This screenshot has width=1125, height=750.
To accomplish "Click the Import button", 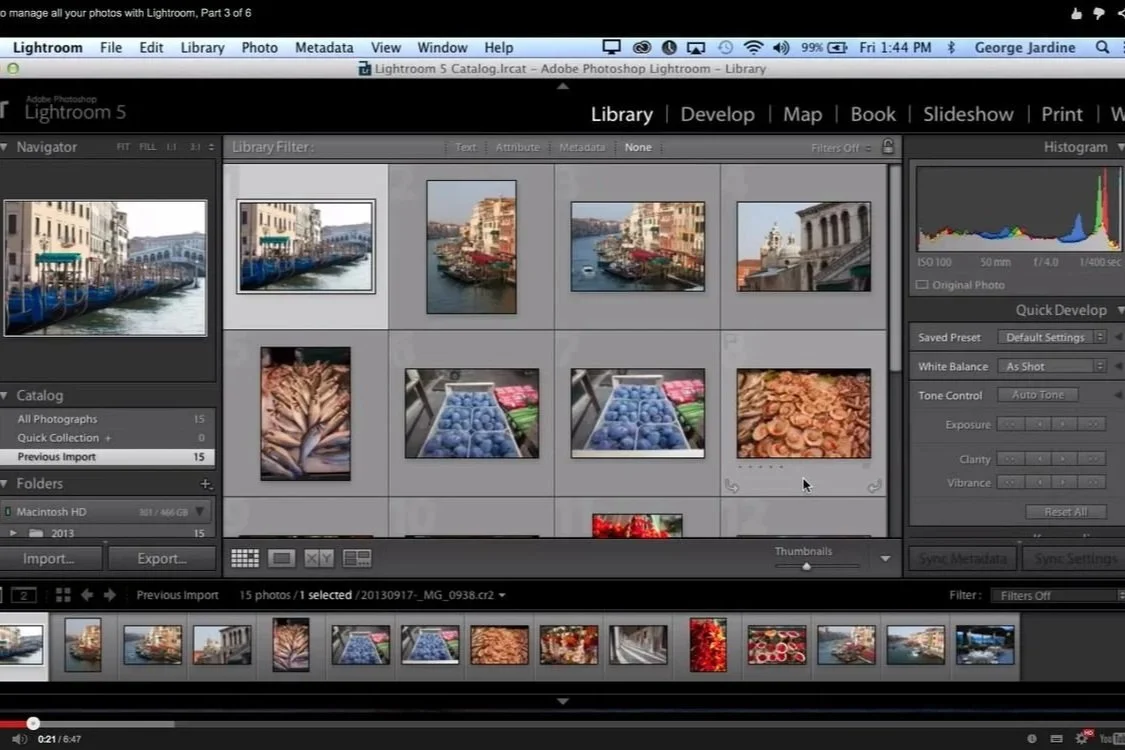I will click(49, 558).
